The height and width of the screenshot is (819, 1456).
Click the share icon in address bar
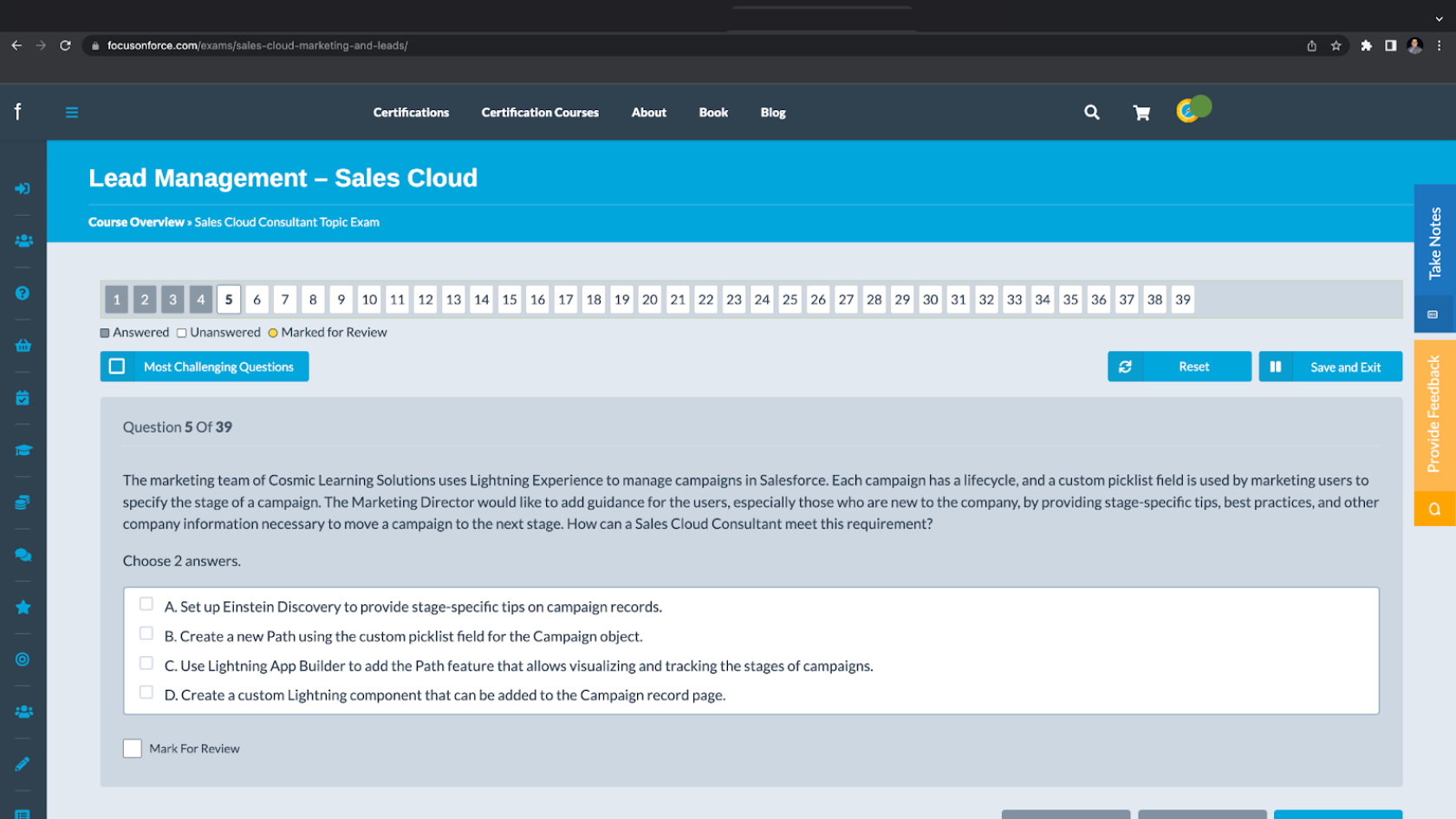click(1311, 46)
